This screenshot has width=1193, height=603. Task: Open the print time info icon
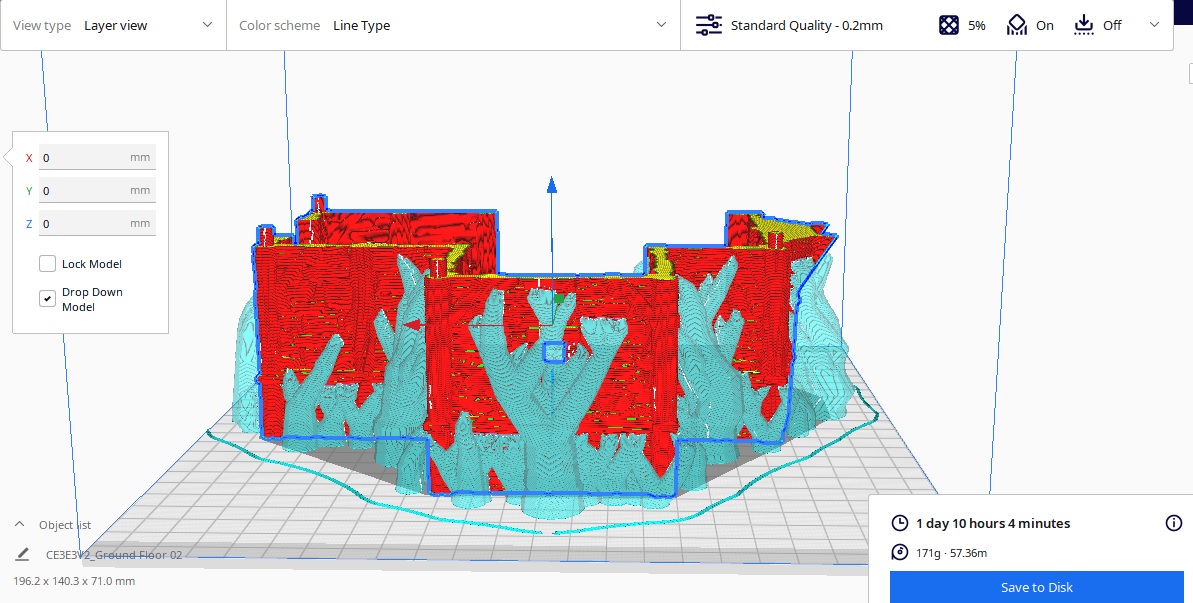coord(1174,523)
